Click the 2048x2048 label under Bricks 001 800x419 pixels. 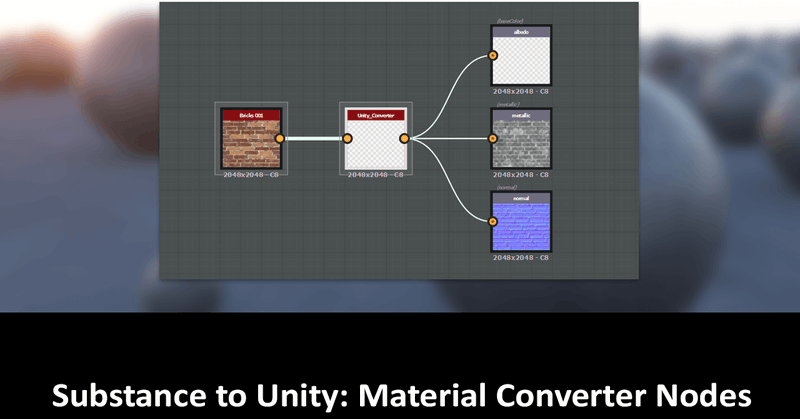[x=251, y=175]
